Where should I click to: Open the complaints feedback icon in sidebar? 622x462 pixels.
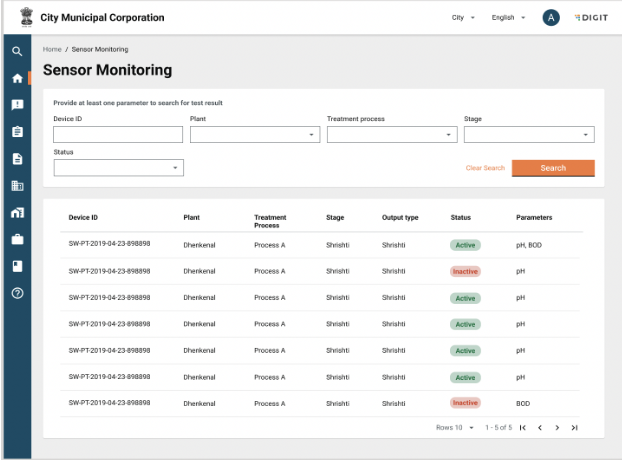click(17, 104)
